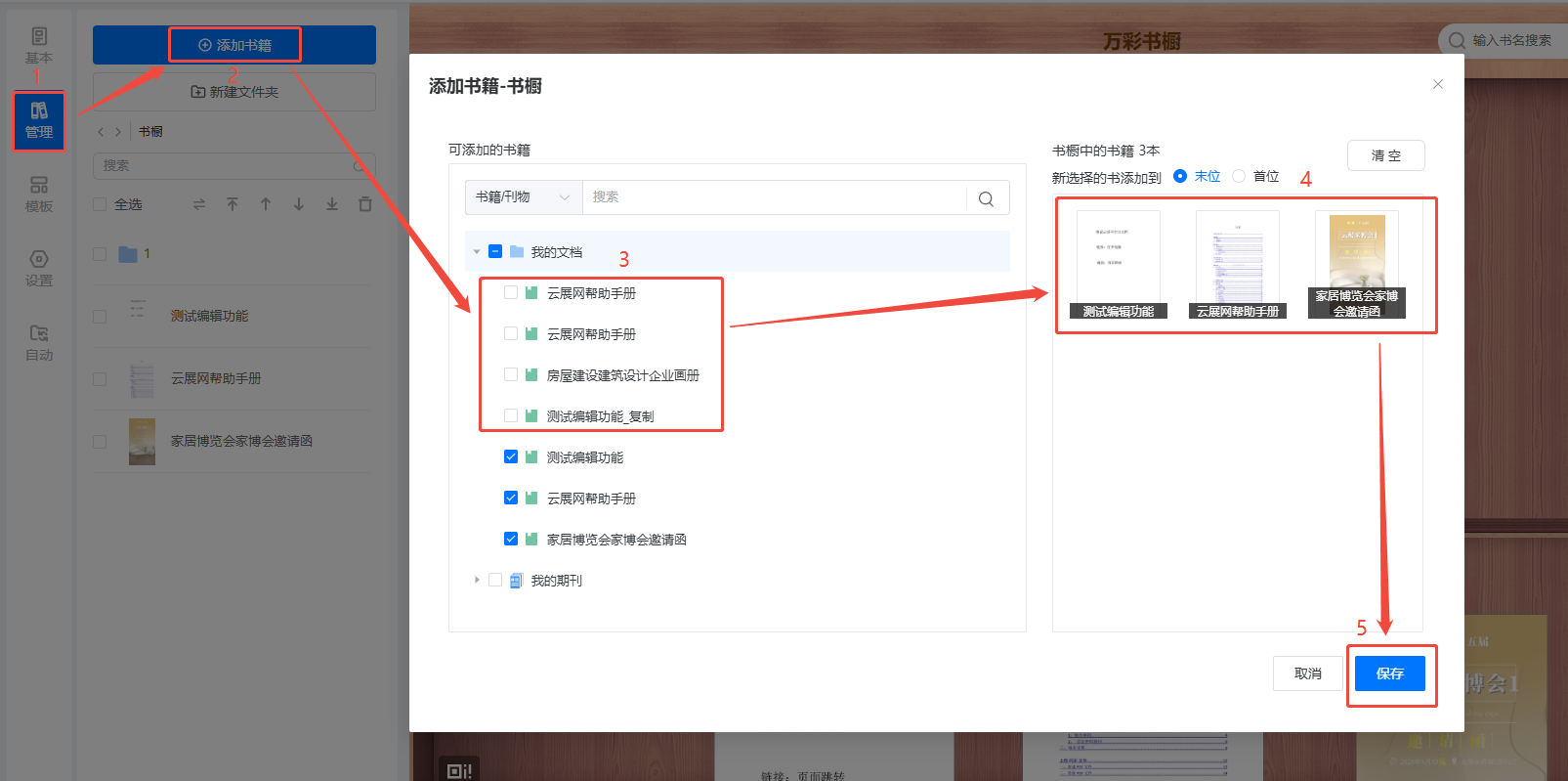Click the 保存 button
This screenshot has width=1568, height=781.
(x=1389, y=673)
